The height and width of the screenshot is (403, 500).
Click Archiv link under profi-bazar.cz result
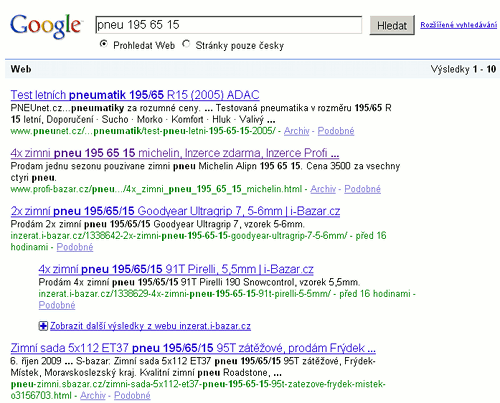point(323,189)
